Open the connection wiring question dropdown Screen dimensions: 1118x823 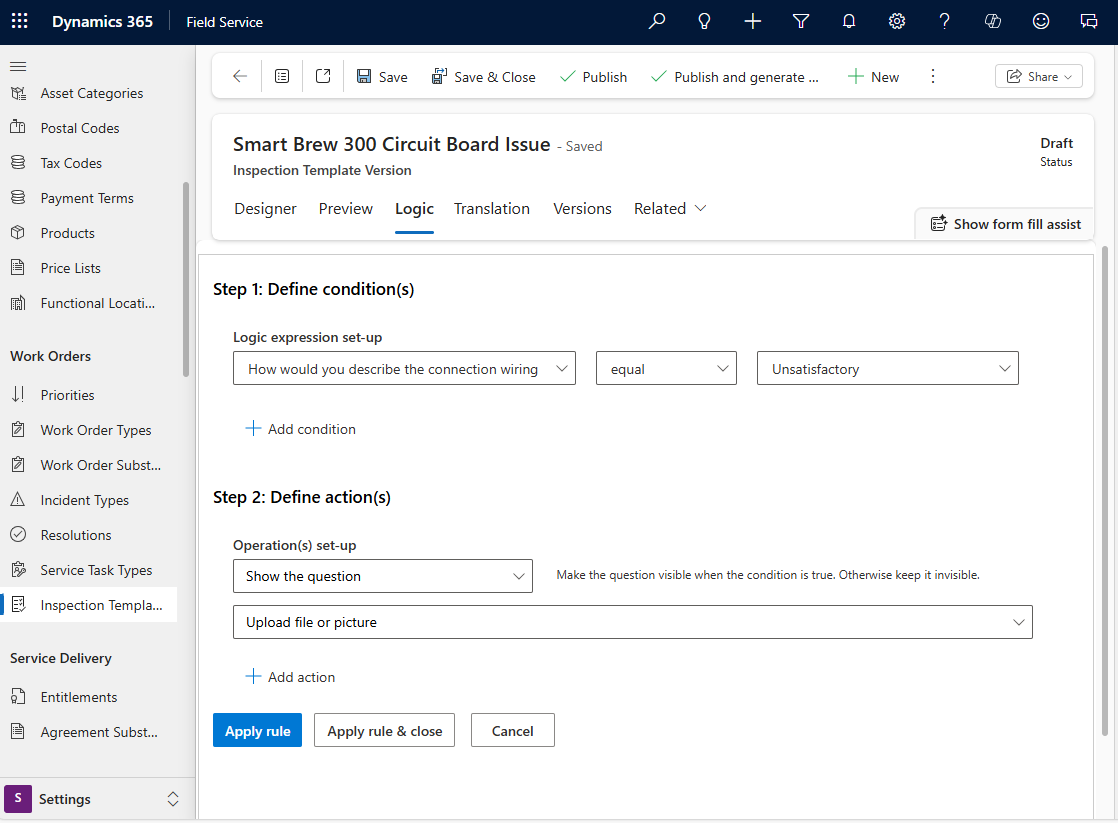(x=404, y=368)
